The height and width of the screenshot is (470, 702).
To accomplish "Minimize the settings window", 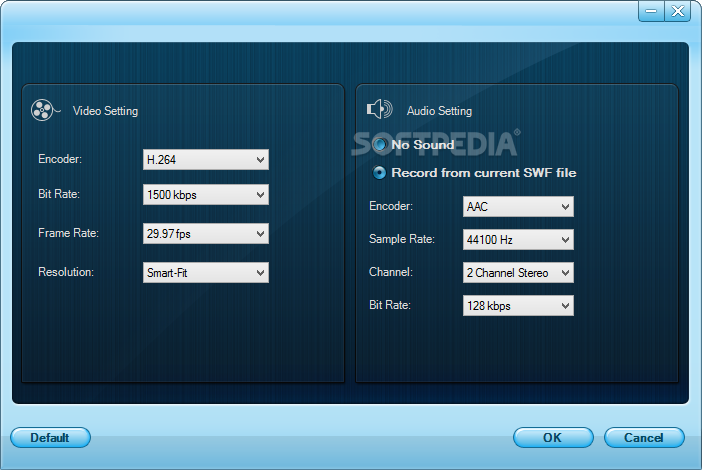I will pyautogui.click(x=651, y=11).
